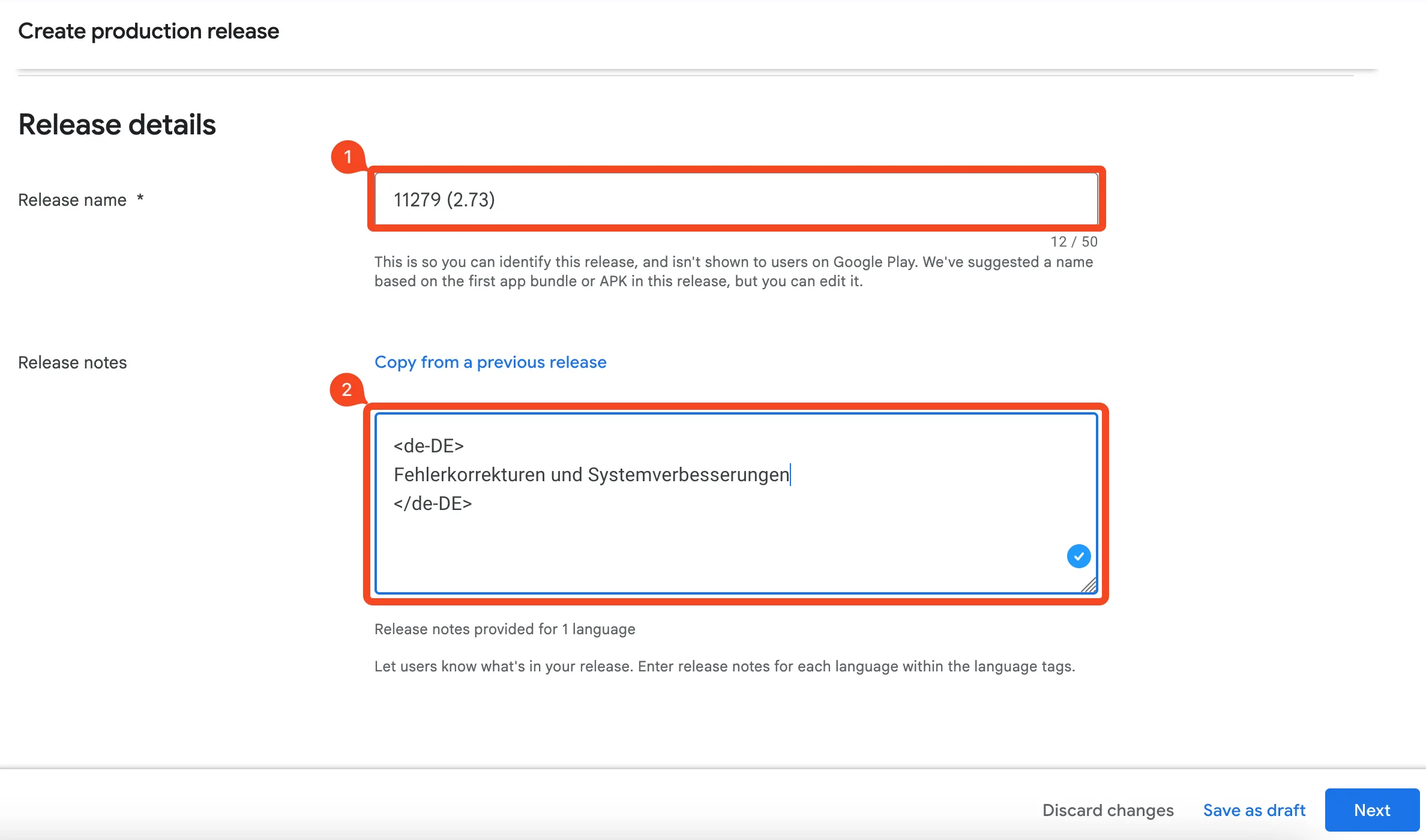Click the 'Release name' label
The height and width of the screenshot is (840, 1426).
[x=72, y=200]
